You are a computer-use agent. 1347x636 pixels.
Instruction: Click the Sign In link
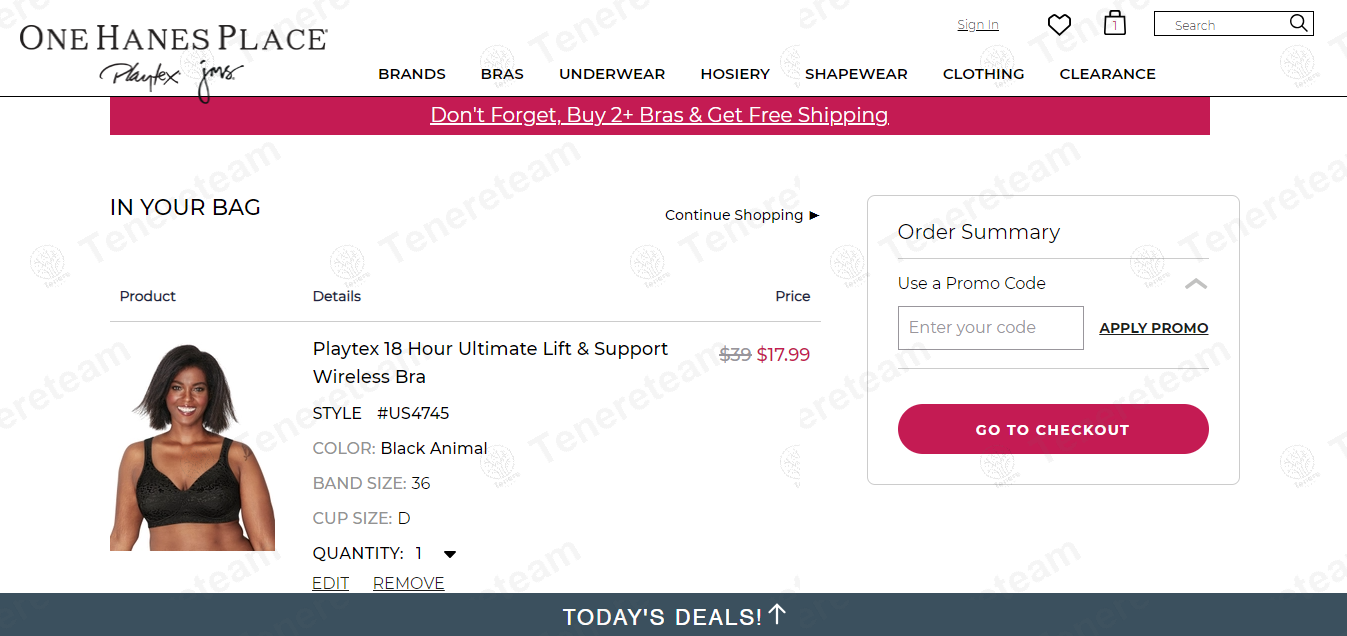tap(977, 25)
